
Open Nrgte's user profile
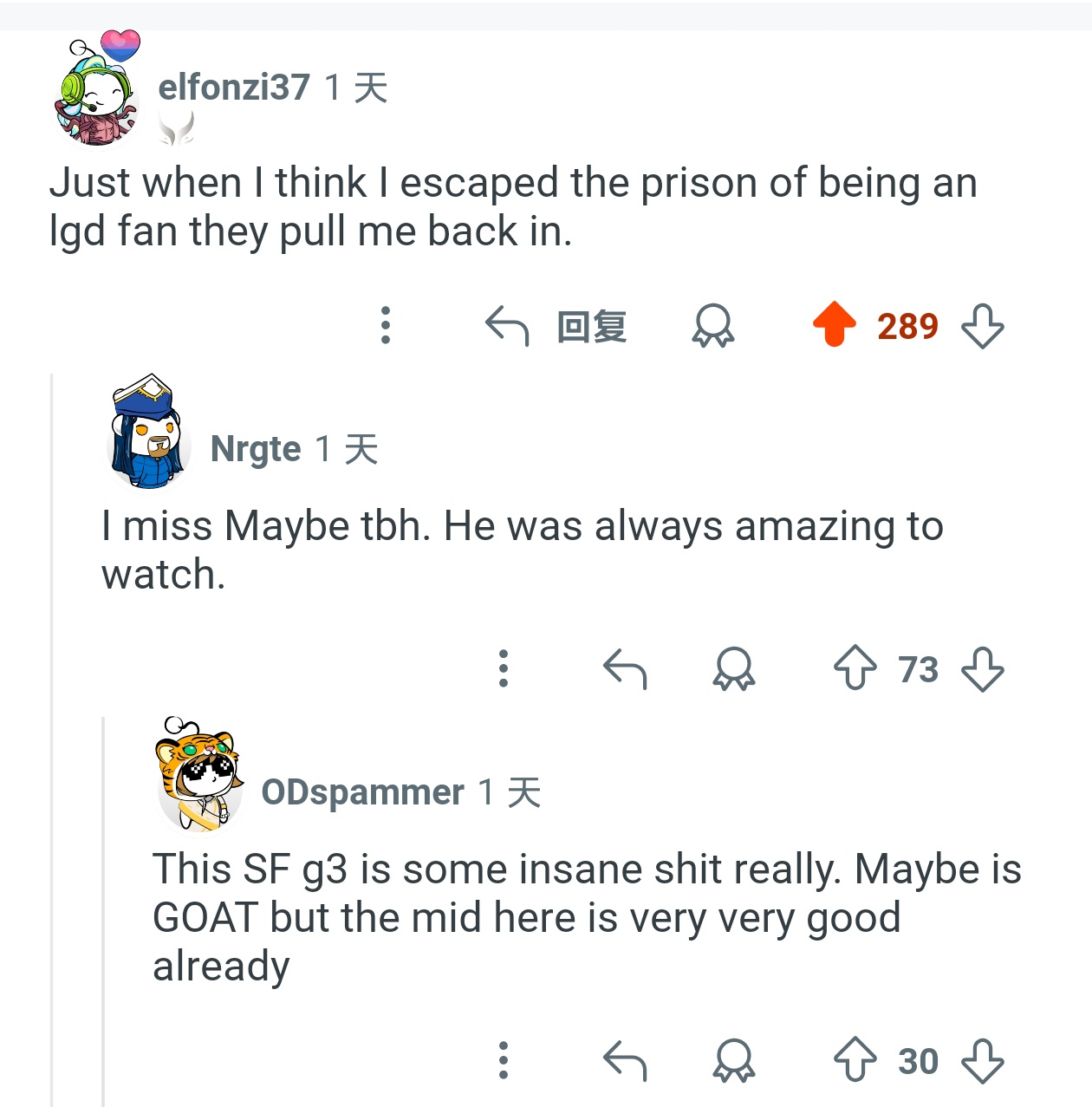click(x=256, y=449)
